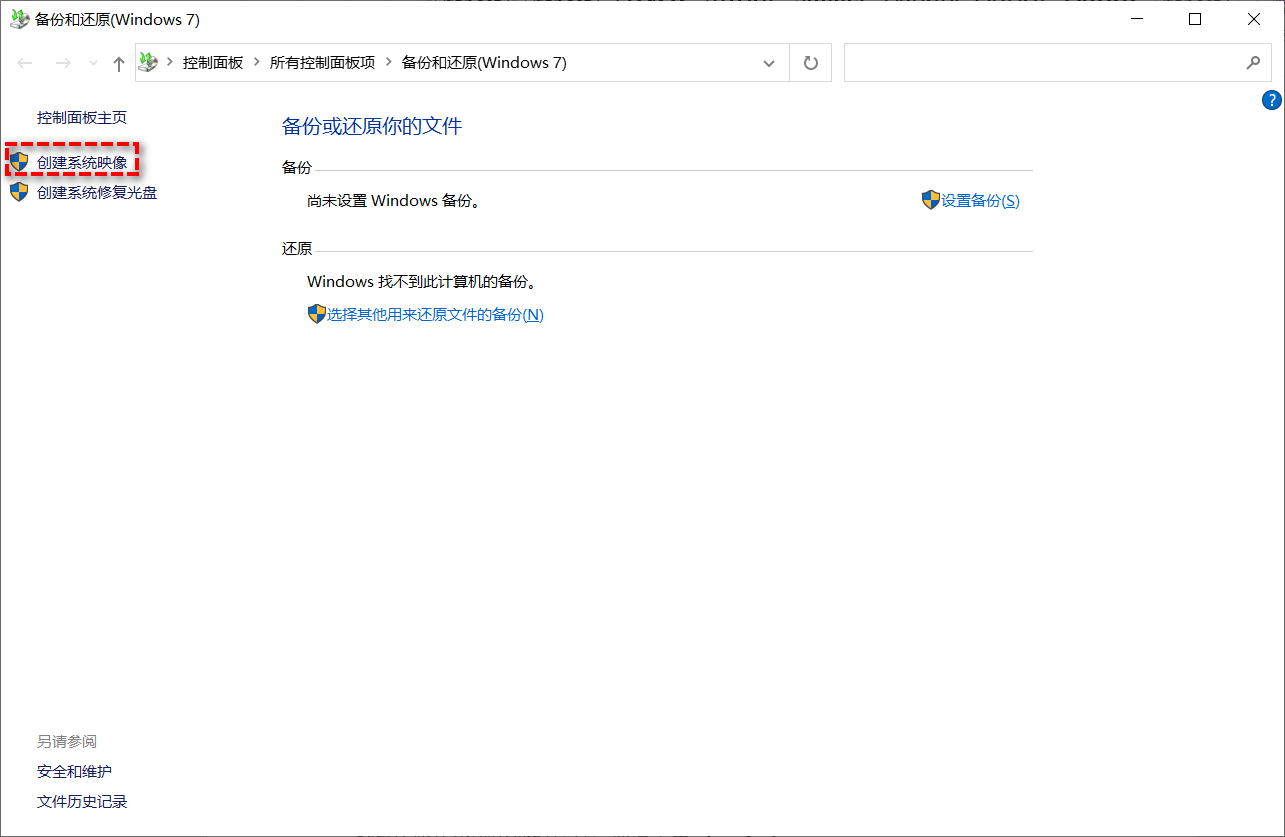Open 安全和维护 from the sidebar
Image resolution: width=1285 pixels, height=837 pixels.
pos(74,771)
